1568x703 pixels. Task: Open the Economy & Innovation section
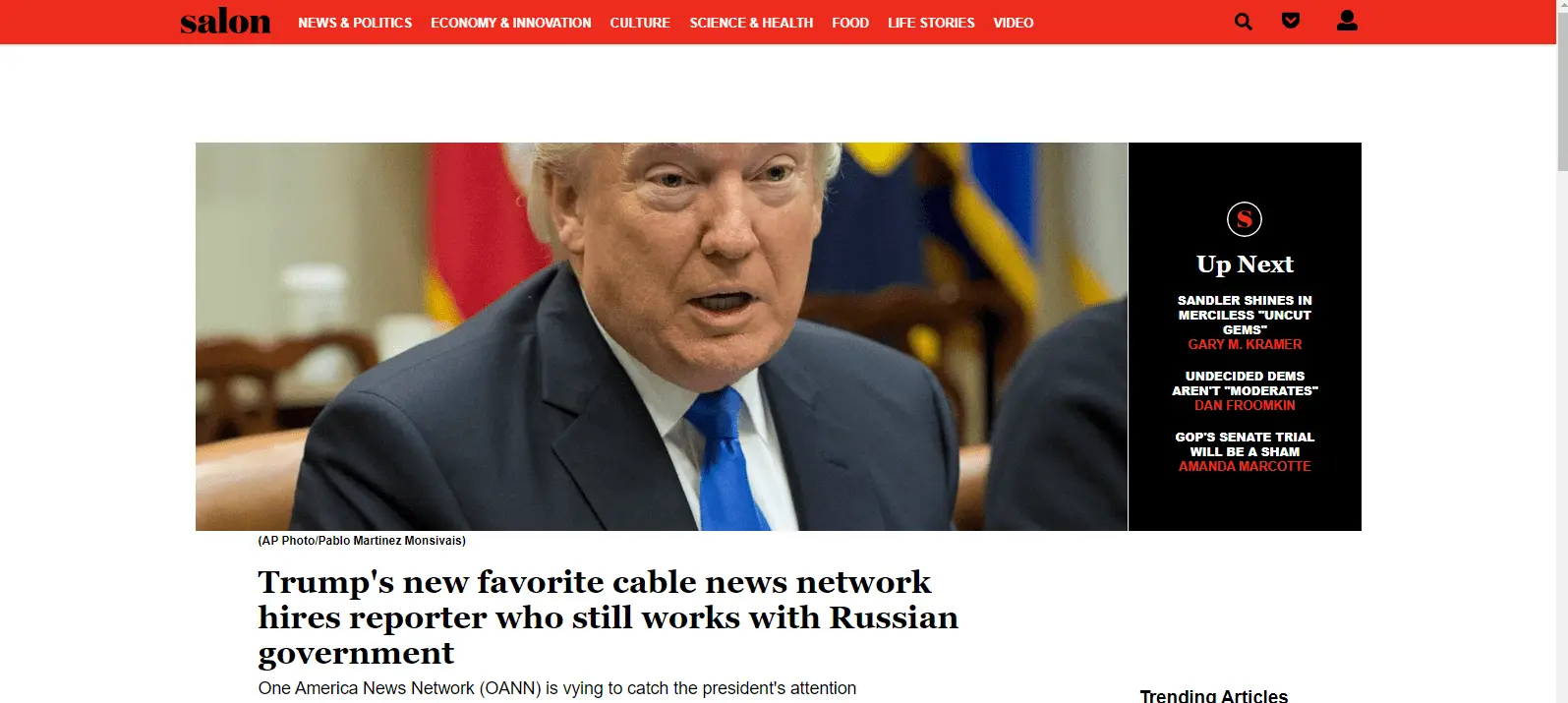[511, 23]
